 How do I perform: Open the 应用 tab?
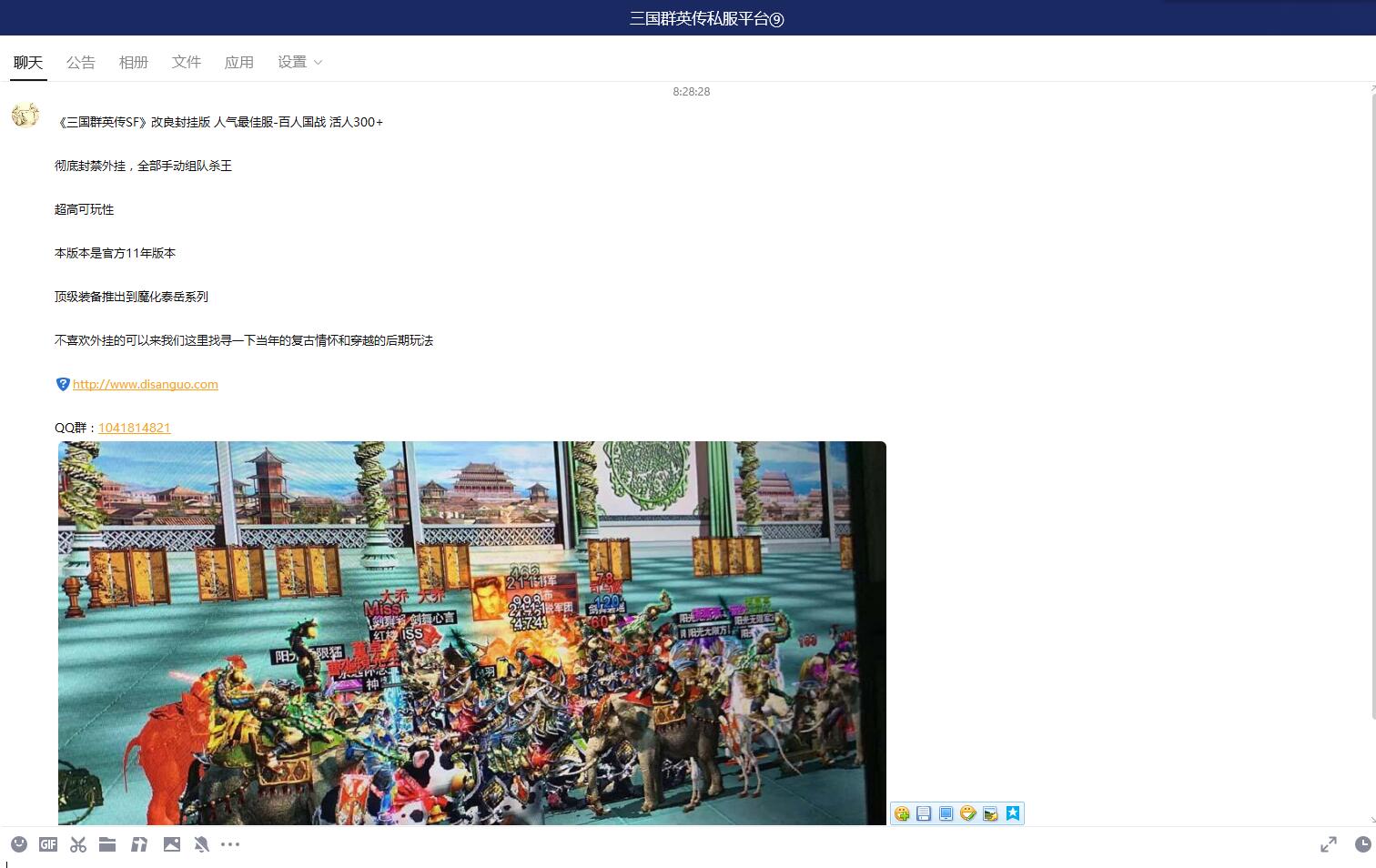tap(239, 62)
